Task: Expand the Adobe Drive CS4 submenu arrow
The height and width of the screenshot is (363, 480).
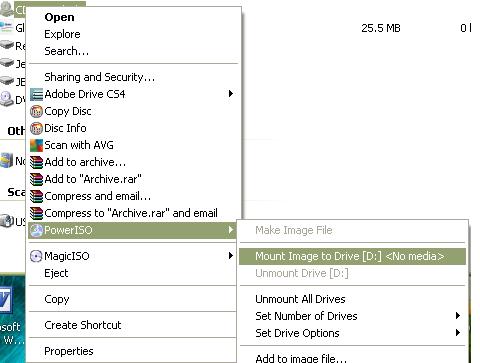Action: [231, 94]
